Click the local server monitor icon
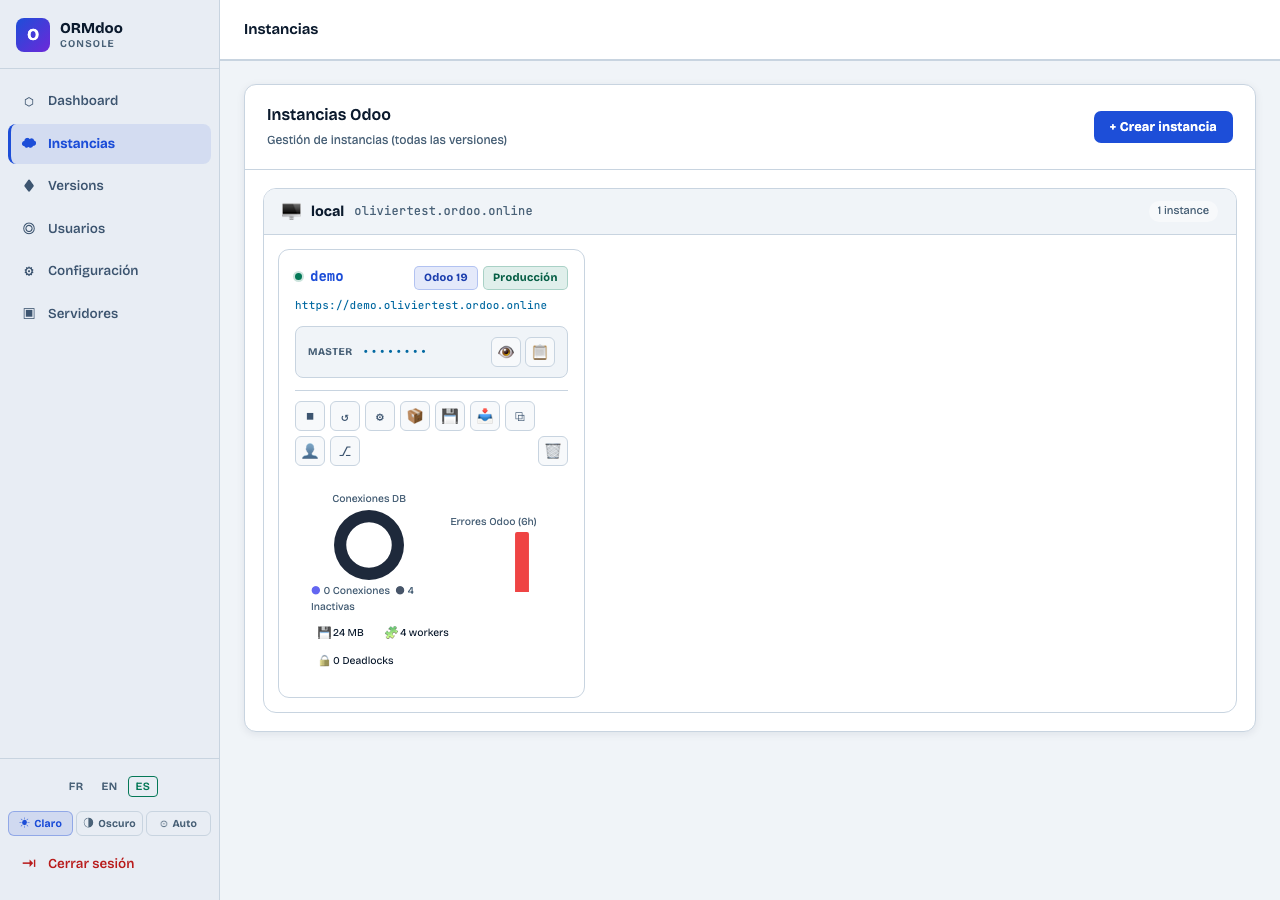The height and width of the screenshot is (900, 1280). [x=291, y=211]
